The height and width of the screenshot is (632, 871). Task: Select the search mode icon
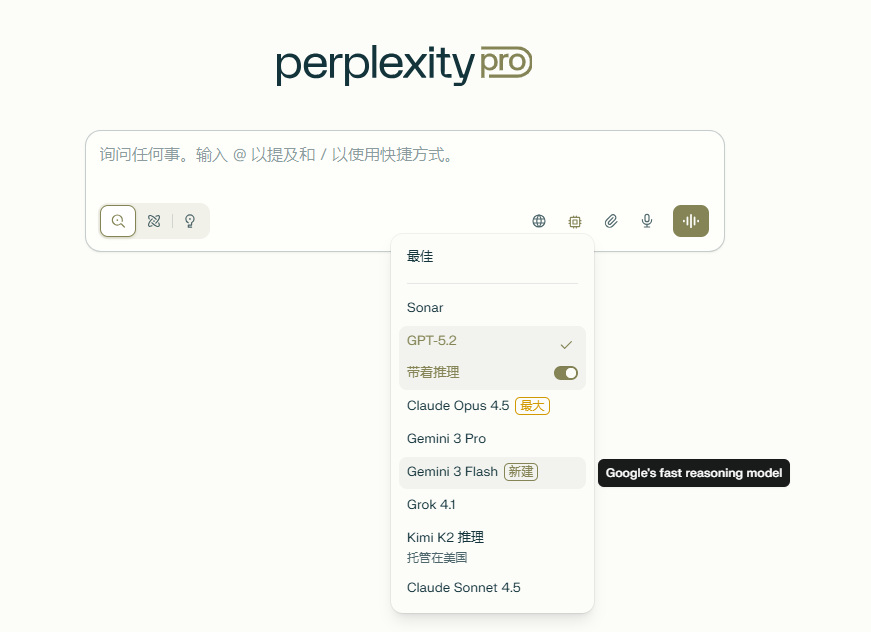point(117,221)
